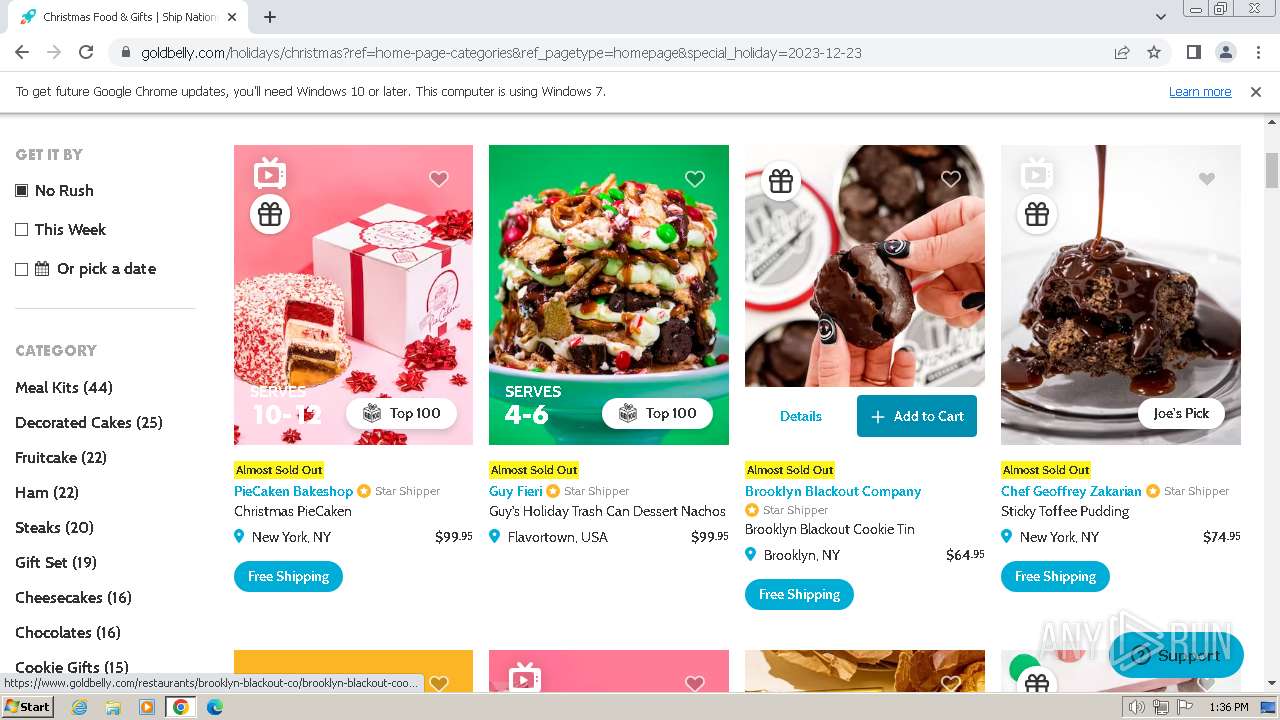The image size is (1280, 720).
Task: Click gift icon on Brooklyn Blackout Cookie Tin
Action: coord(781,181)
